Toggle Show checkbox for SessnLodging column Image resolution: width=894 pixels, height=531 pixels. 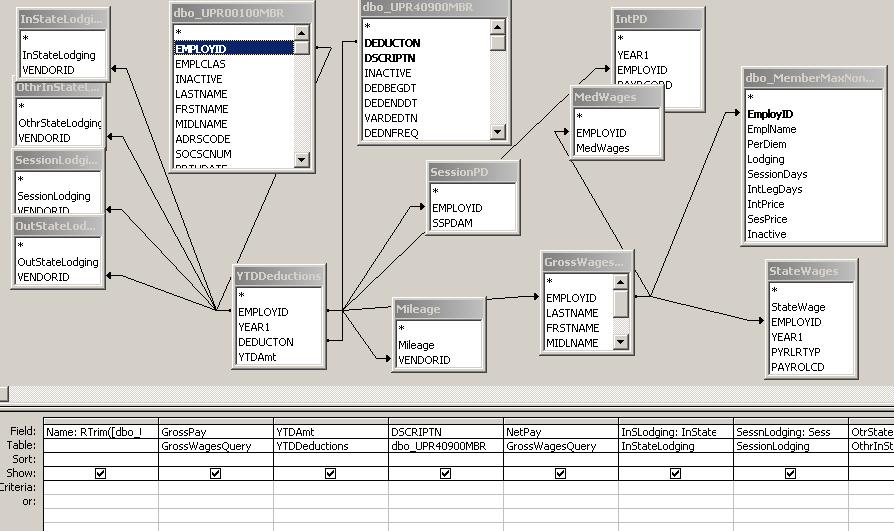point(791,473)
